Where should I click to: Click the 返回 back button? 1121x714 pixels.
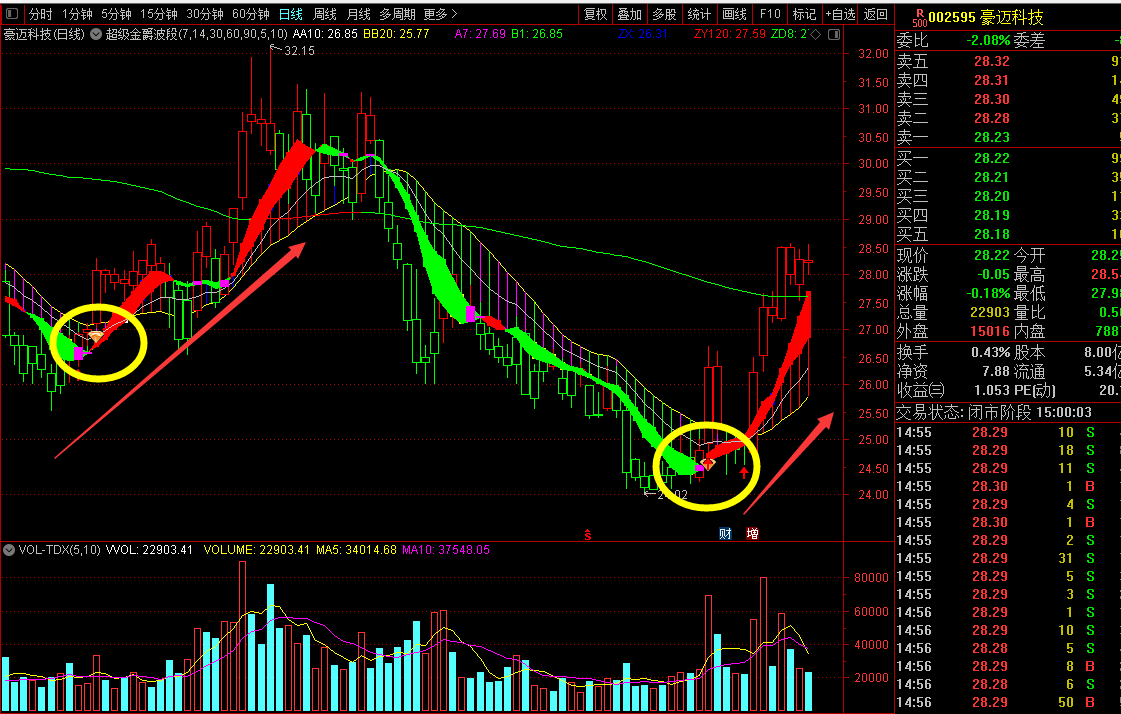coord(875,14)
